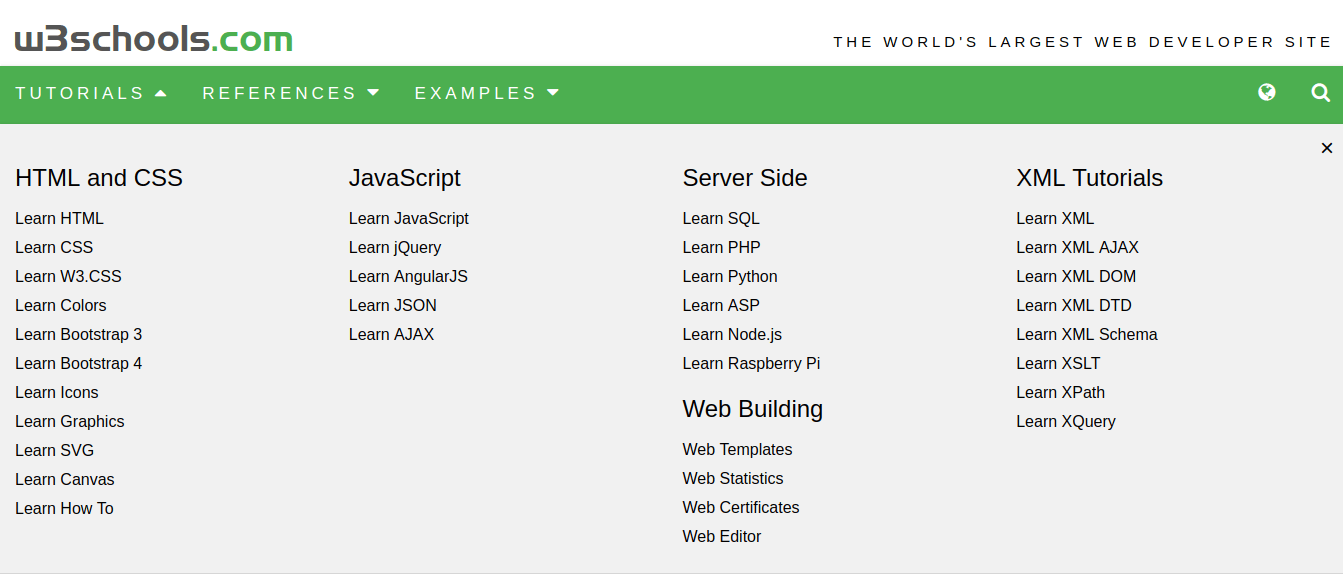Click Learn Node.js link
This screenshot has height=574, width=1343.
(x=732, y=334)
